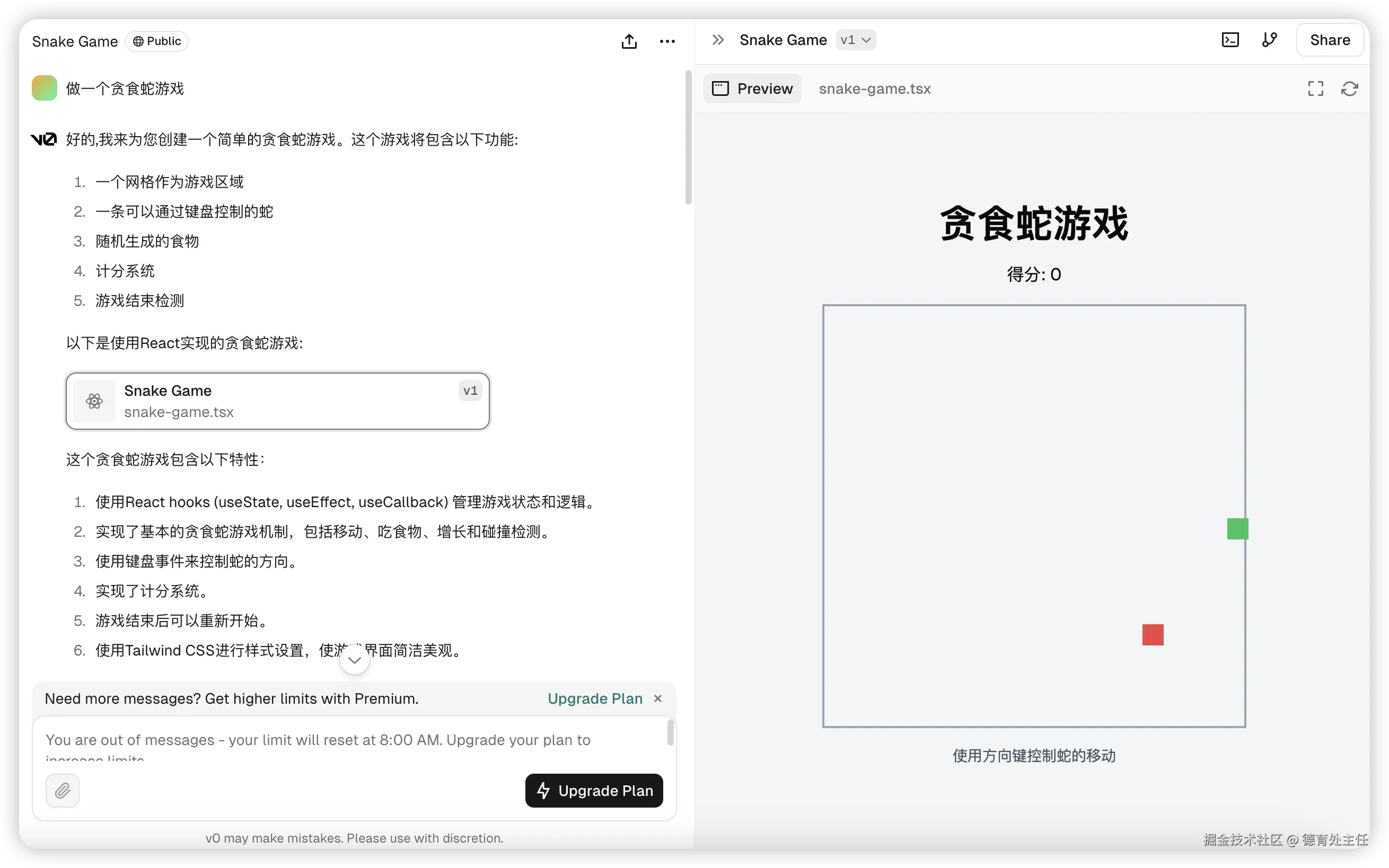This screenshot has height=868, width=1389.
Task: Click the fork branch icon
Action: pos(1269,40)
